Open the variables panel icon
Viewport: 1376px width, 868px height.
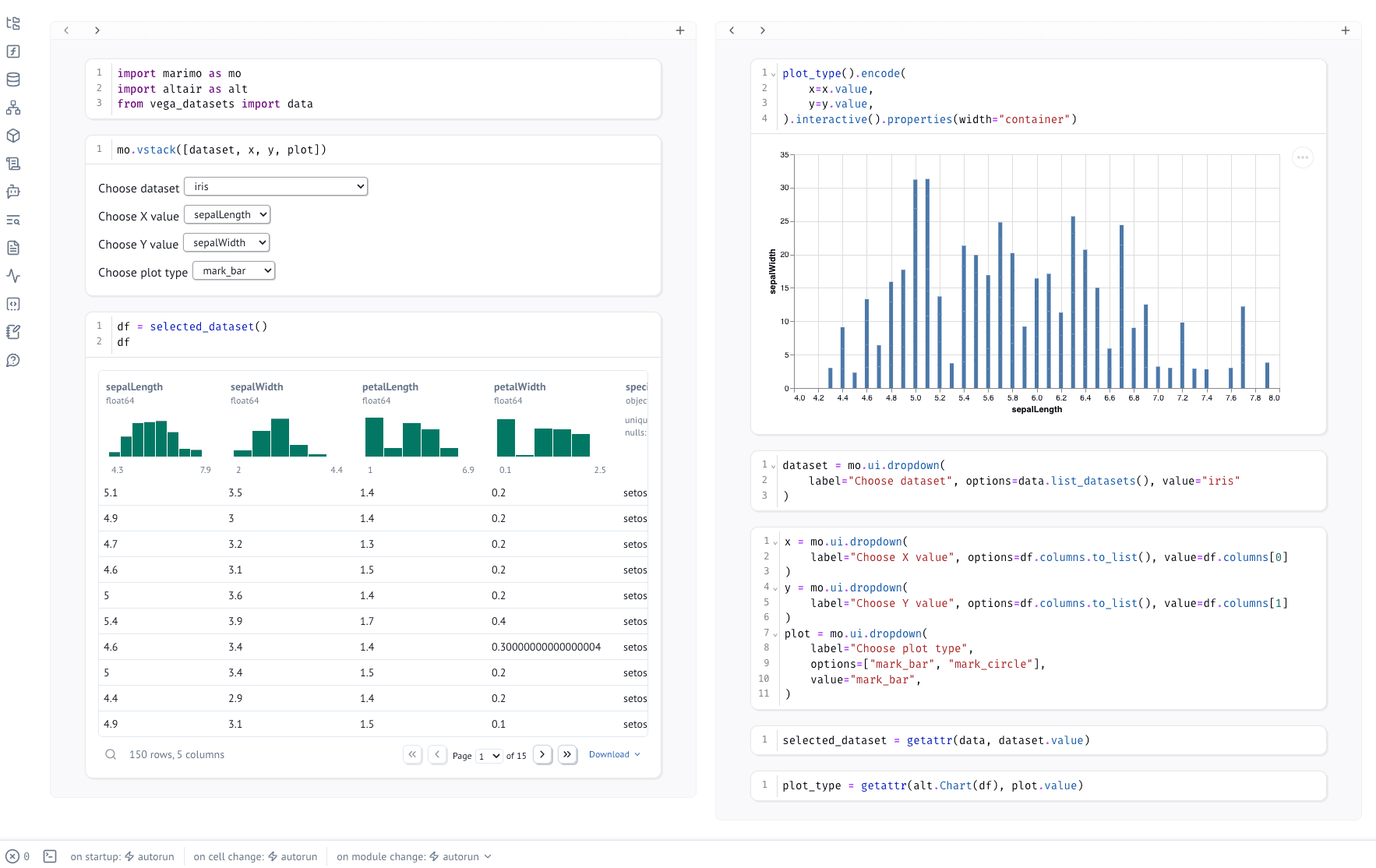pyautogui.click(x=13, y=51)
